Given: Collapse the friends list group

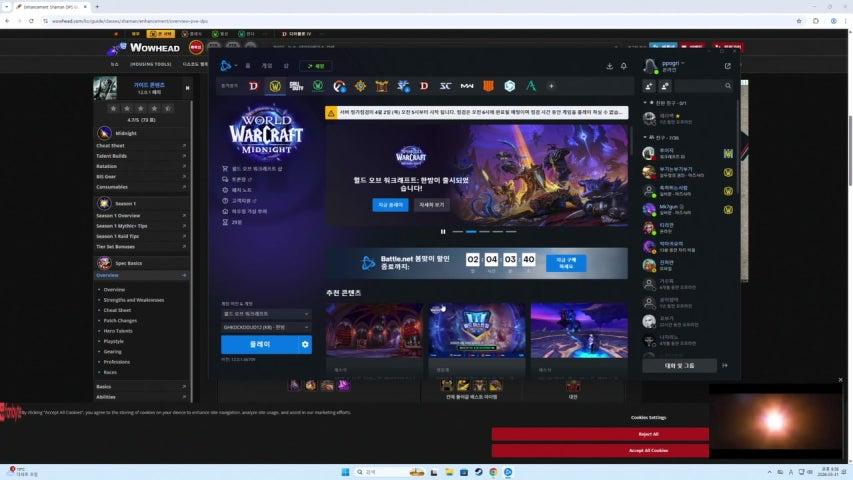Looking at the screenshot, I should coord(645,138).
